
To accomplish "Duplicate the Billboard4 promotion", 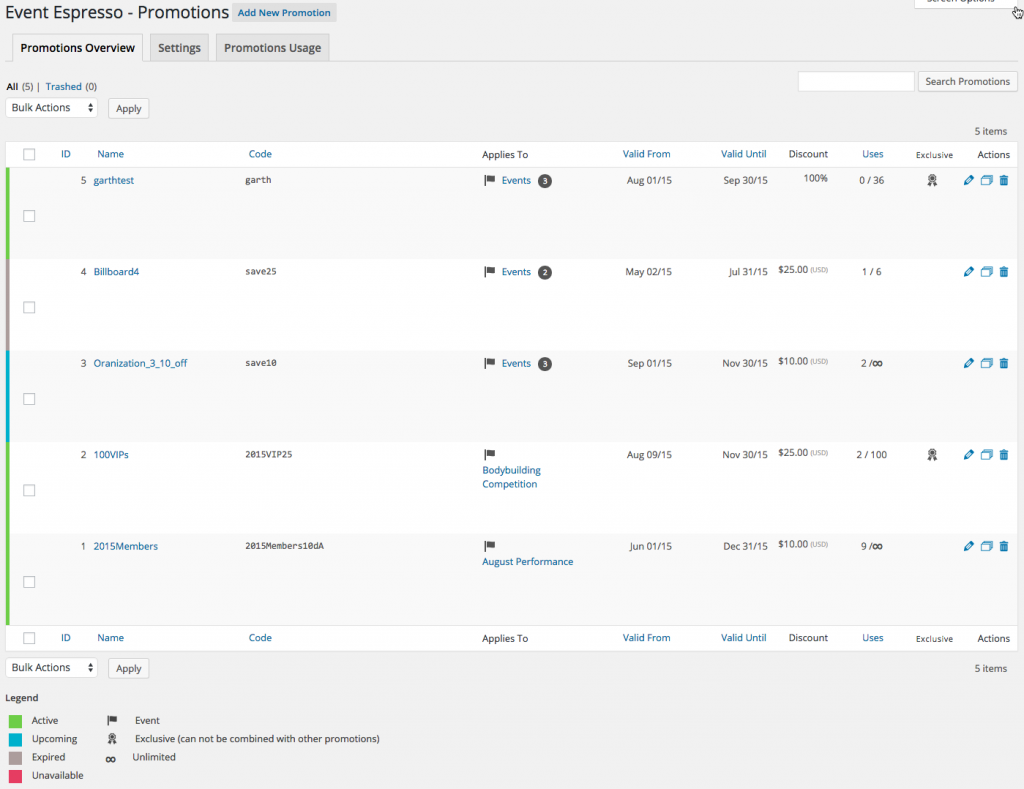I will click(987, 272).
